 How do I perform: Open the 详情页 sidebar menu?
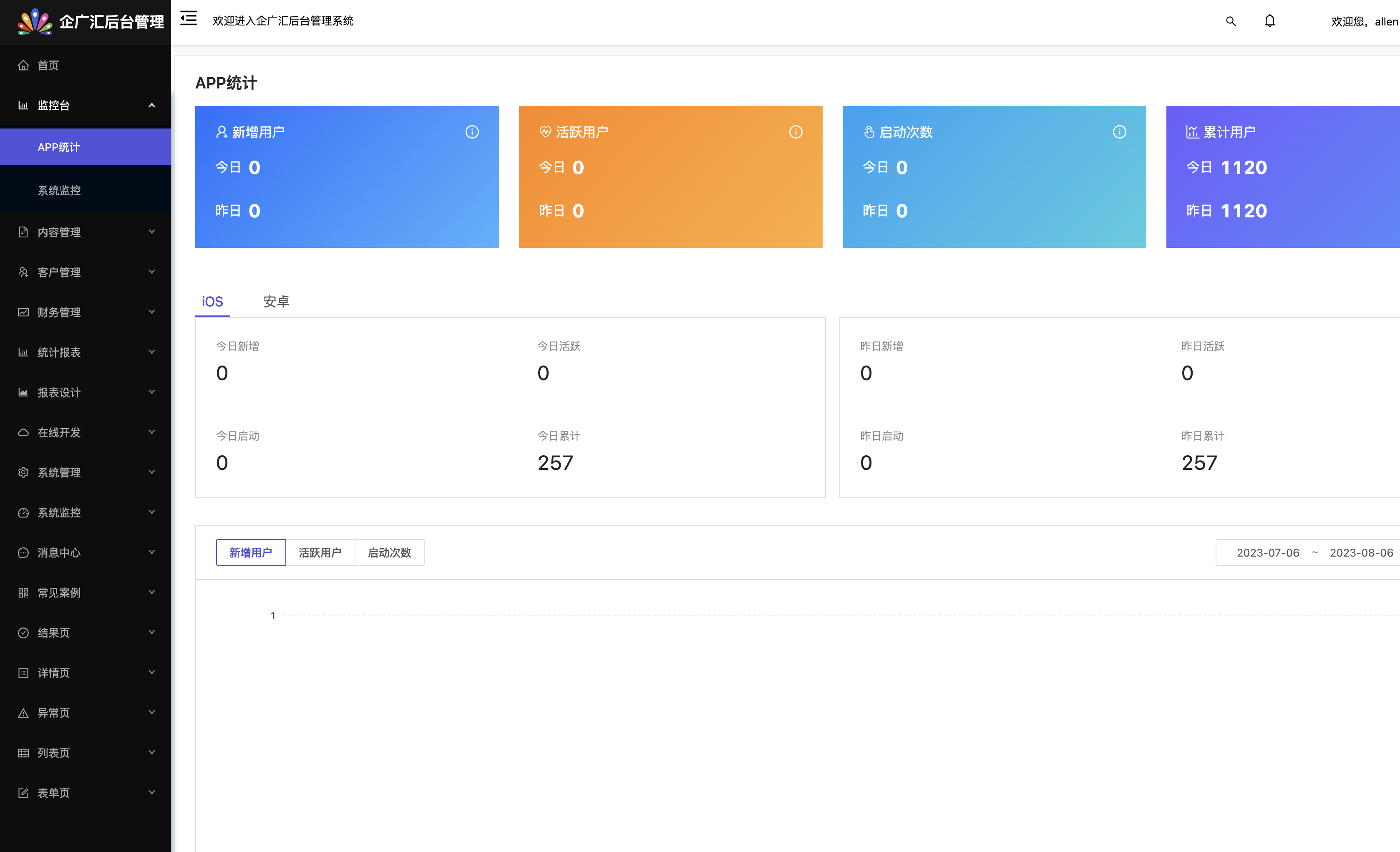point(85,673)
